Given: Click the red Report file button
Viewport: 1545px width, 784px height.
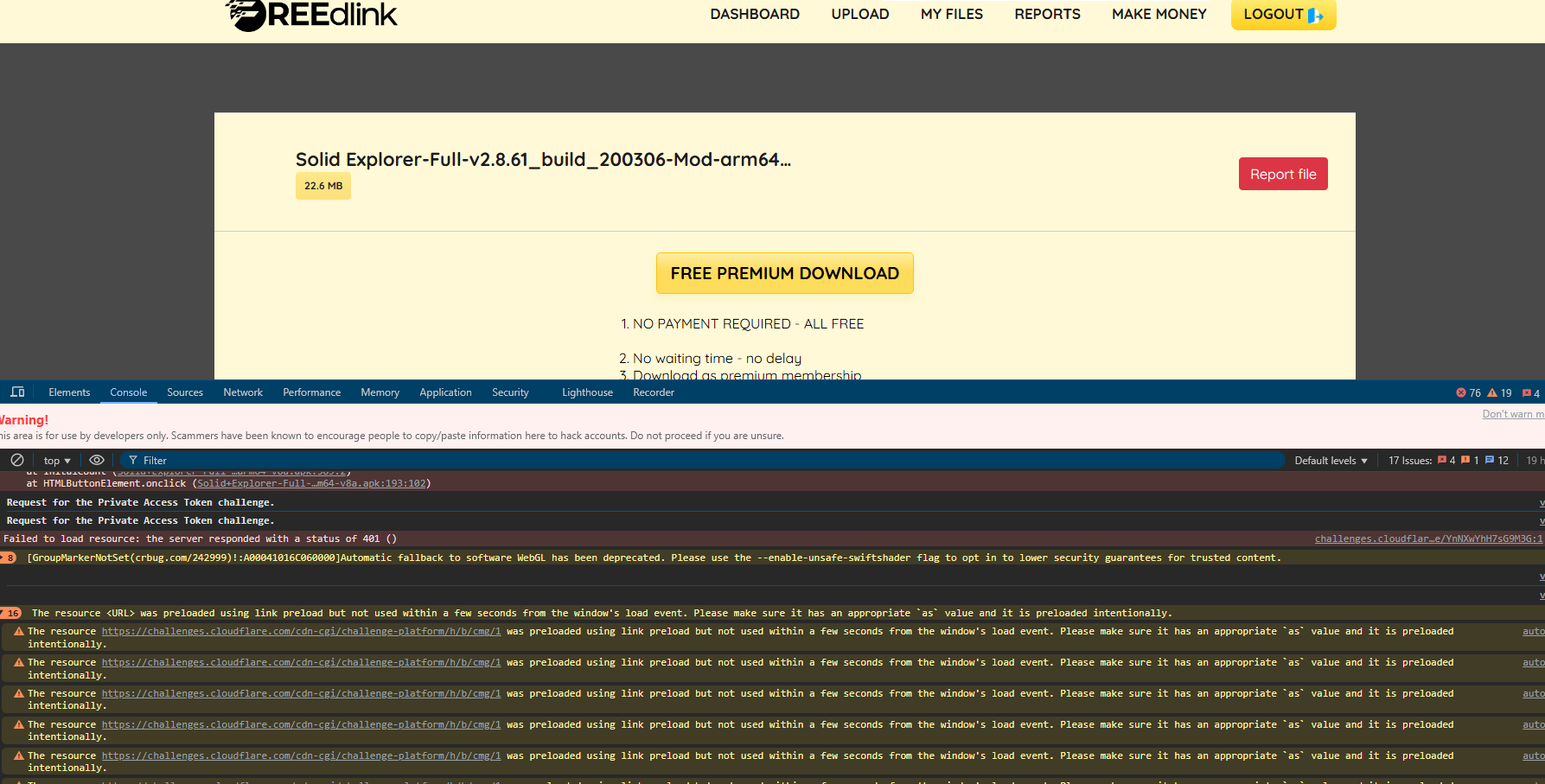Looking at the screenshot, I should pos(1283,174).
